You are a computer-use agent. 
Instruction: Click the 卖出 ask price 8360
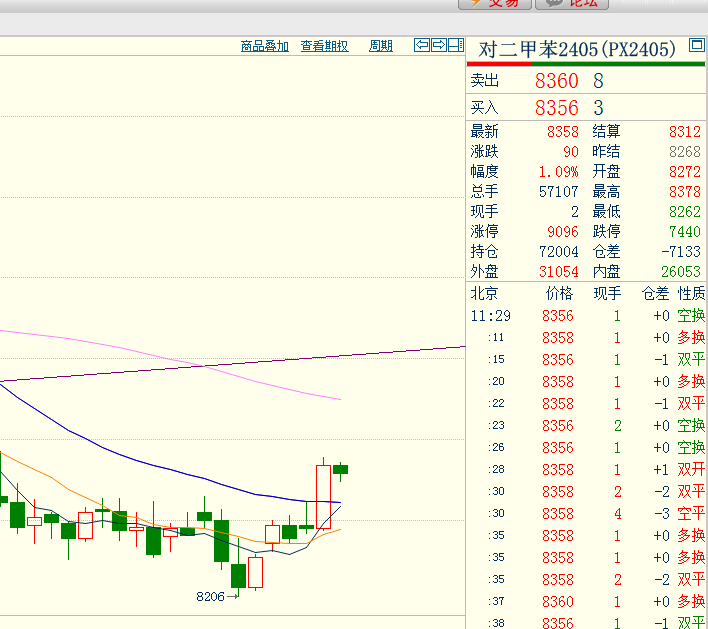pos(556,81)
